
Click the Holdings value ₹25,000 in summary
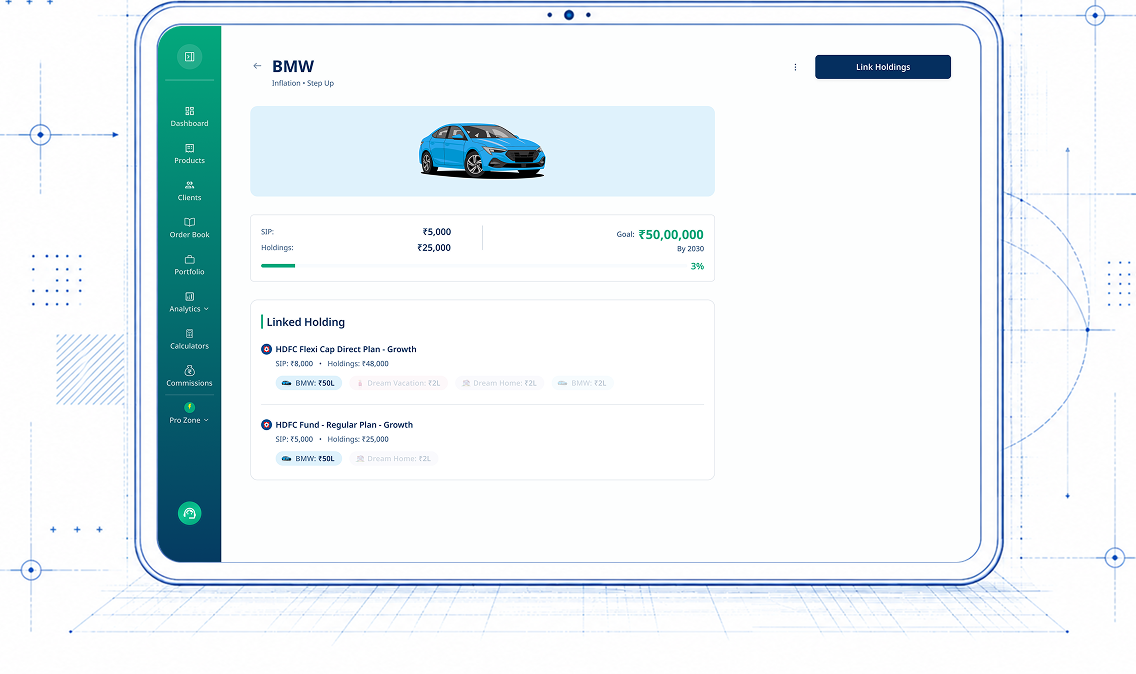434,248
